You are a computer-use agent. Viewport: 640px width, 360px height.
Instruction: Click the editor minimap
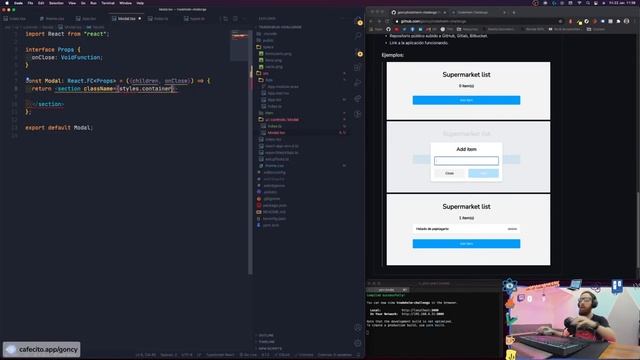coord(240,45)
